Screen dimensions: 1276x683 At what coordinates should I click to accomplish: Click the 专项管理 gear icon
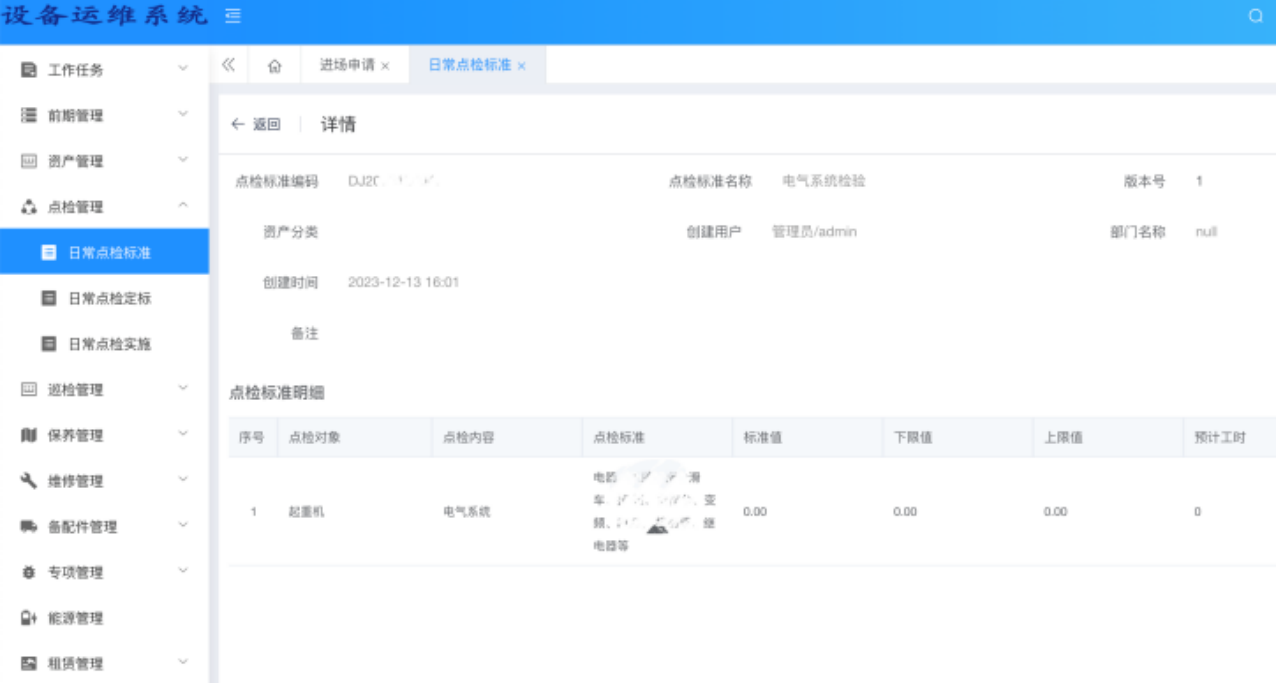(29, 573)
